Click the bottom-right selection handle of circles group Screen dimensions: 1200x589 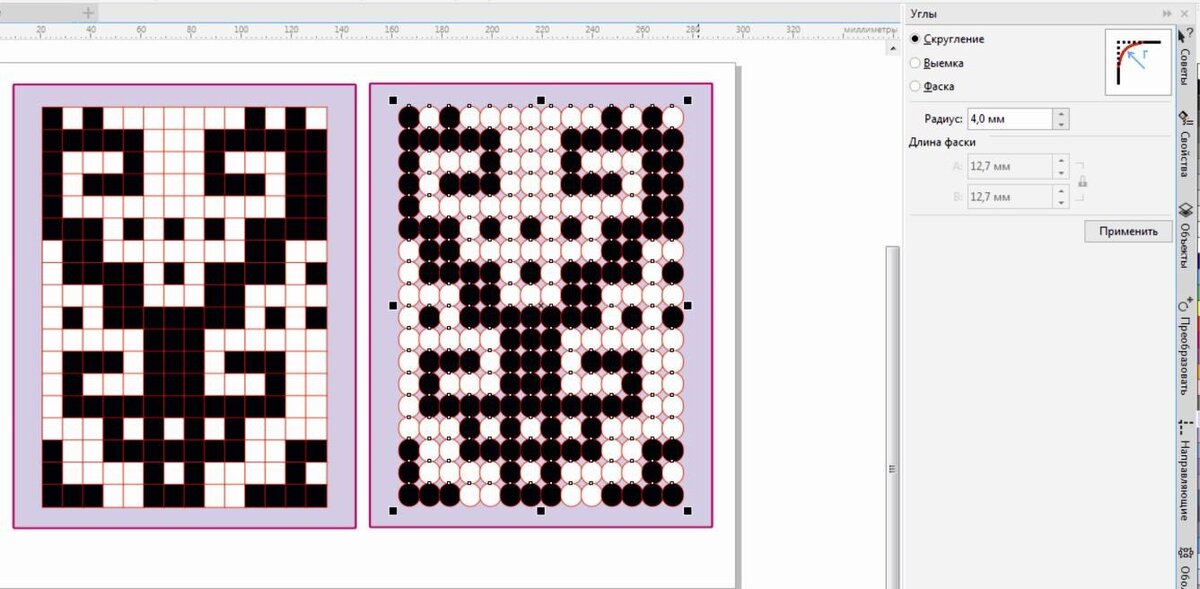(x=688, y=511)
